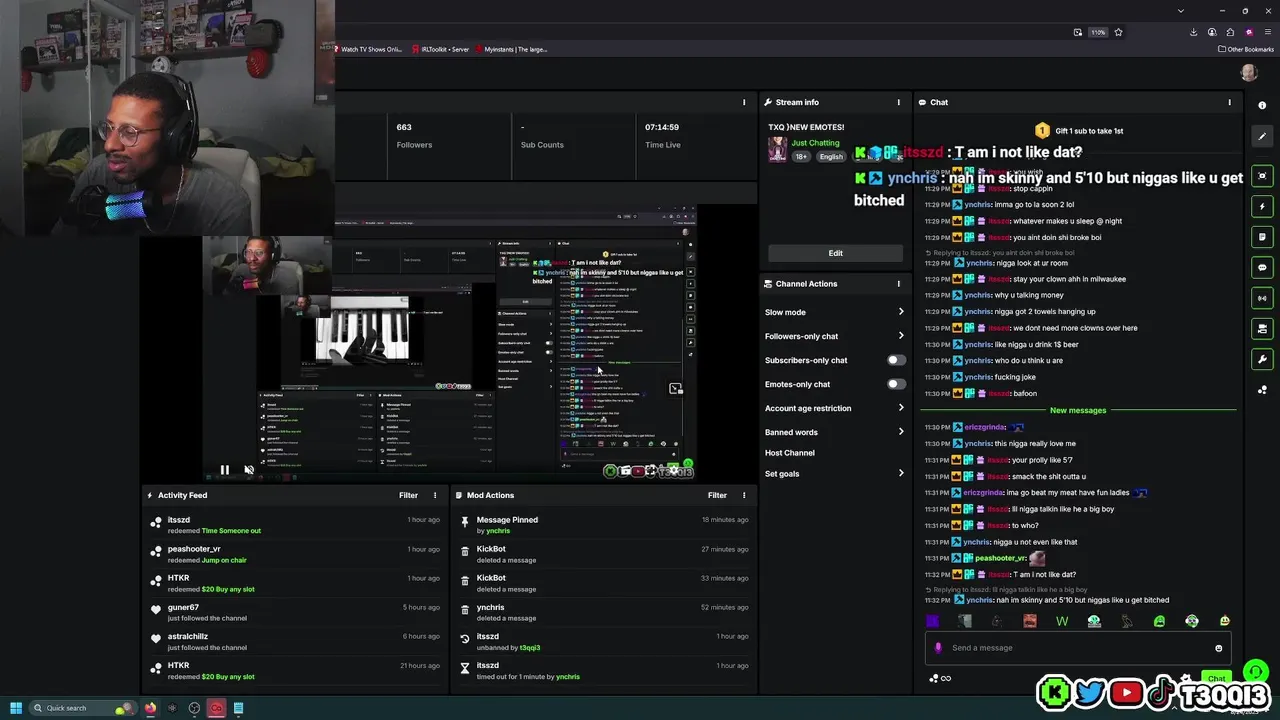Open the user profile avatar
1280x720 pixels.
click(1249, 72)
